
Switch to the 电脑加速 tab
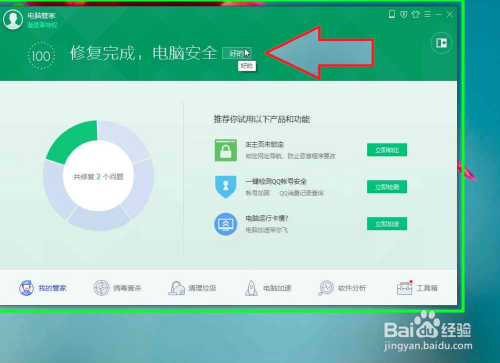coord(268,288)
